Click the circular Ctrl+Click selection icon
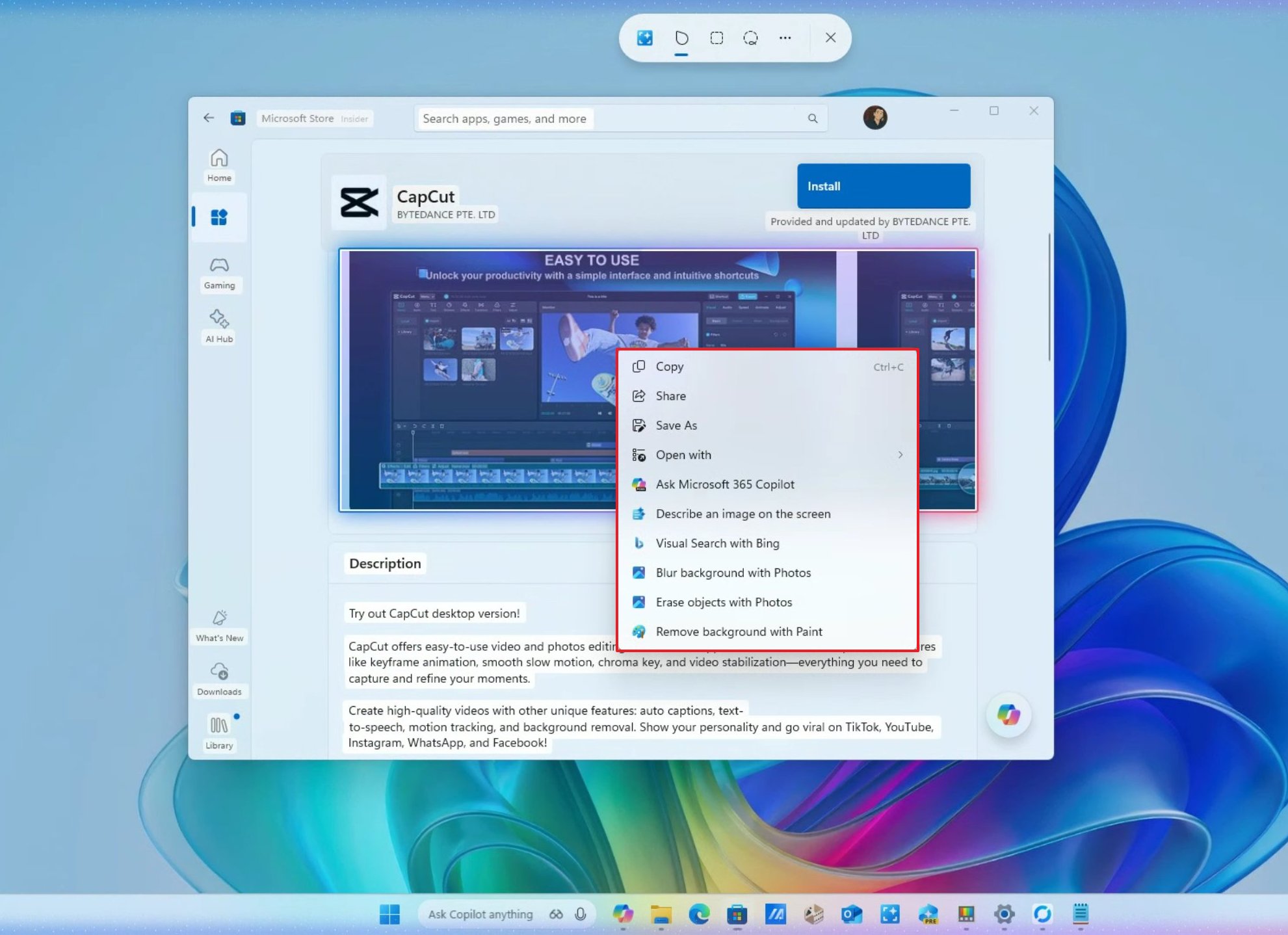Viewport: 1288px width, 935px height. click(750, 38)
